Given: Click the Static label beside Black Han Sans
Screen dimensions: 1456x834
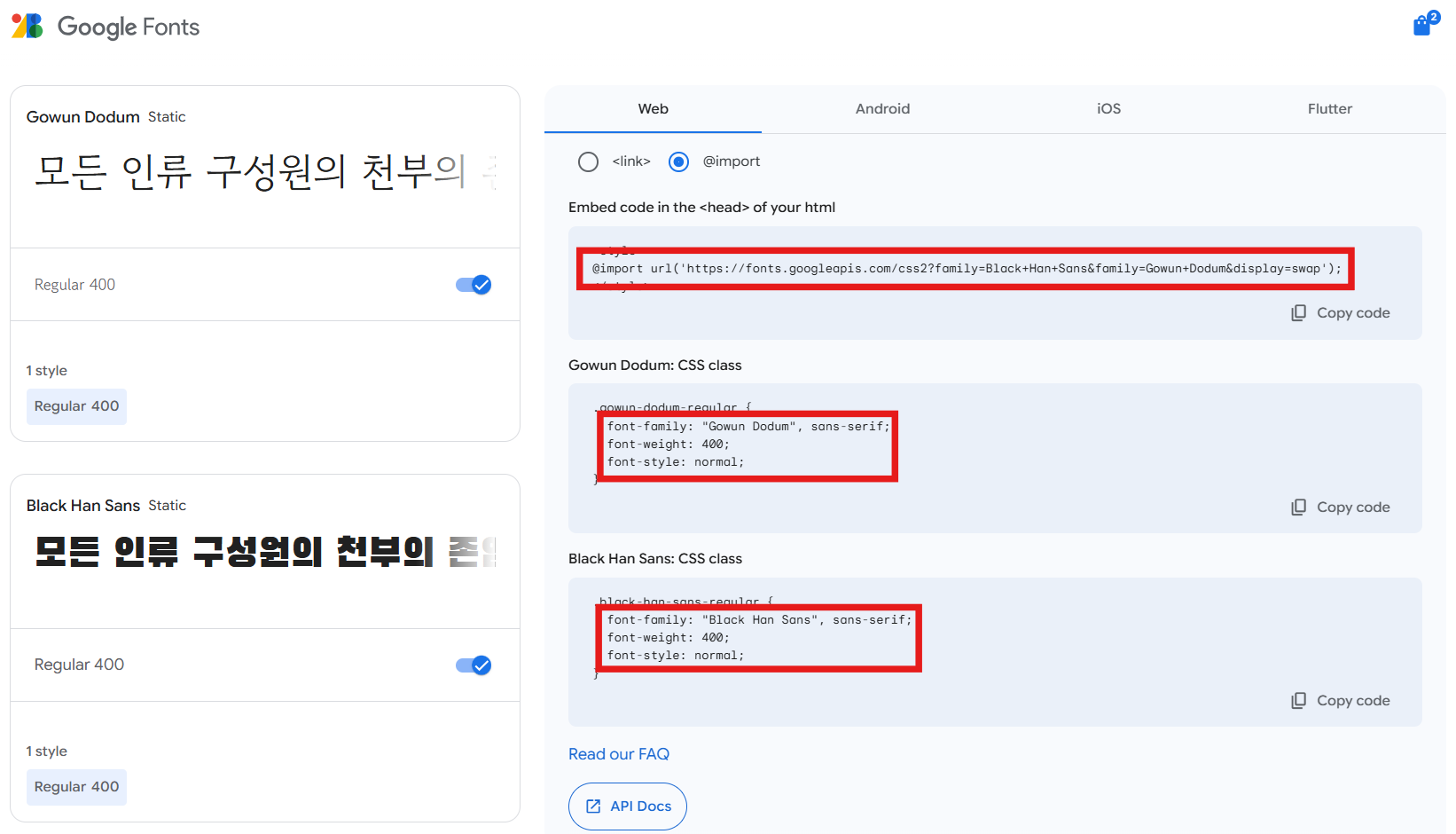Looking at the screenshot, I should [x=167, y=506].
